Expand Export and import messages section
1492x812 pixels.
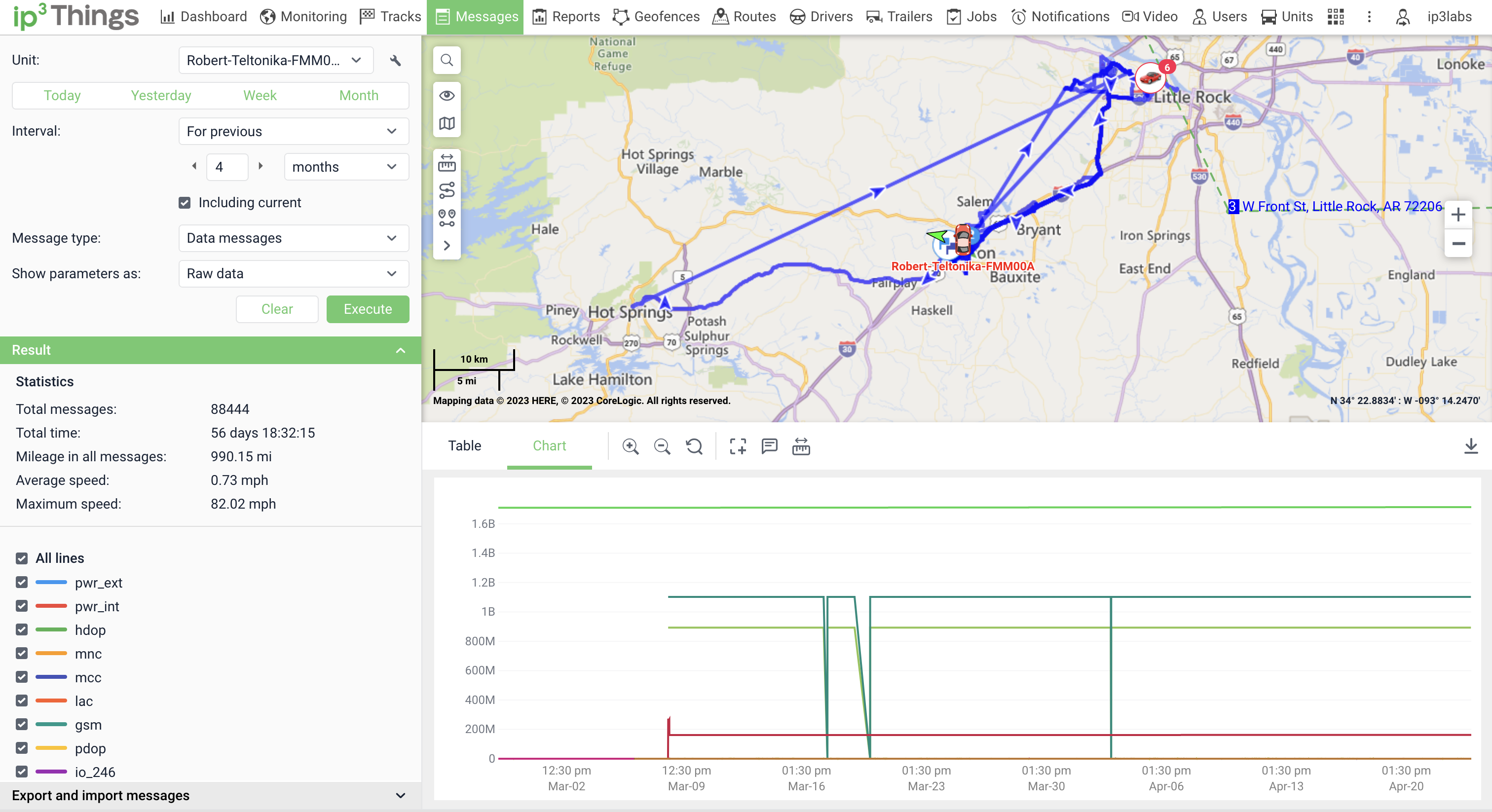(211, 796)
